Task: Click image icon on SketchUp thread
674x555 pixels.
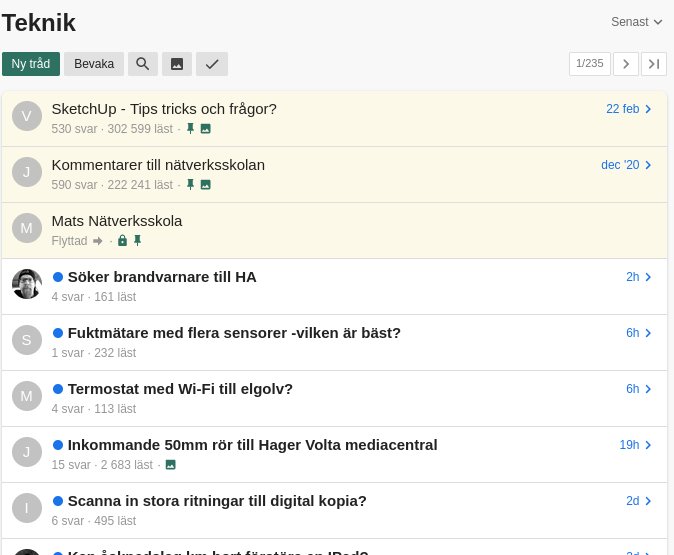Action: [205, 129]
